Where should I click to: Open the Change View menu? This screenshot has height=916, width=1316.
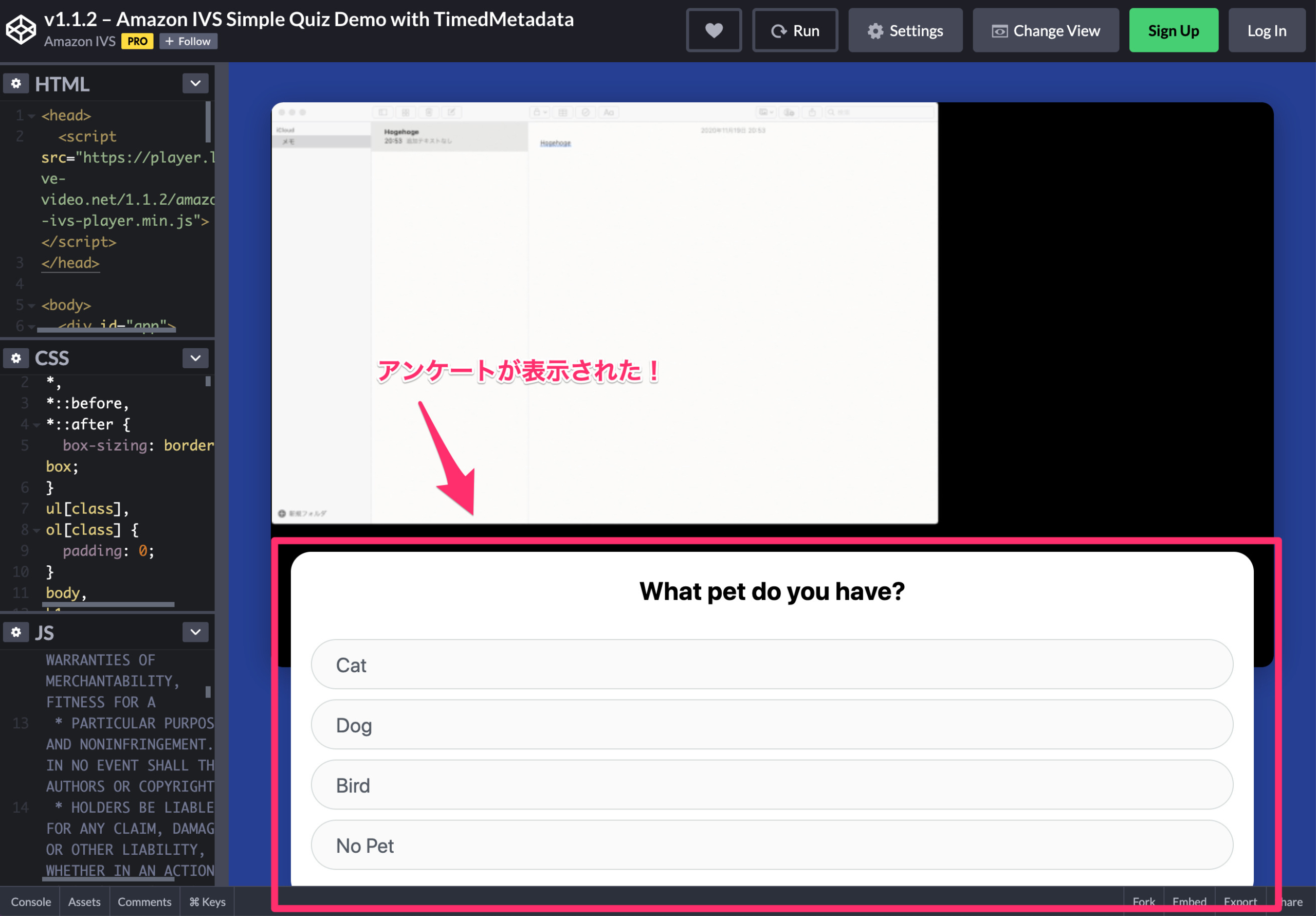click(1046, 30)
